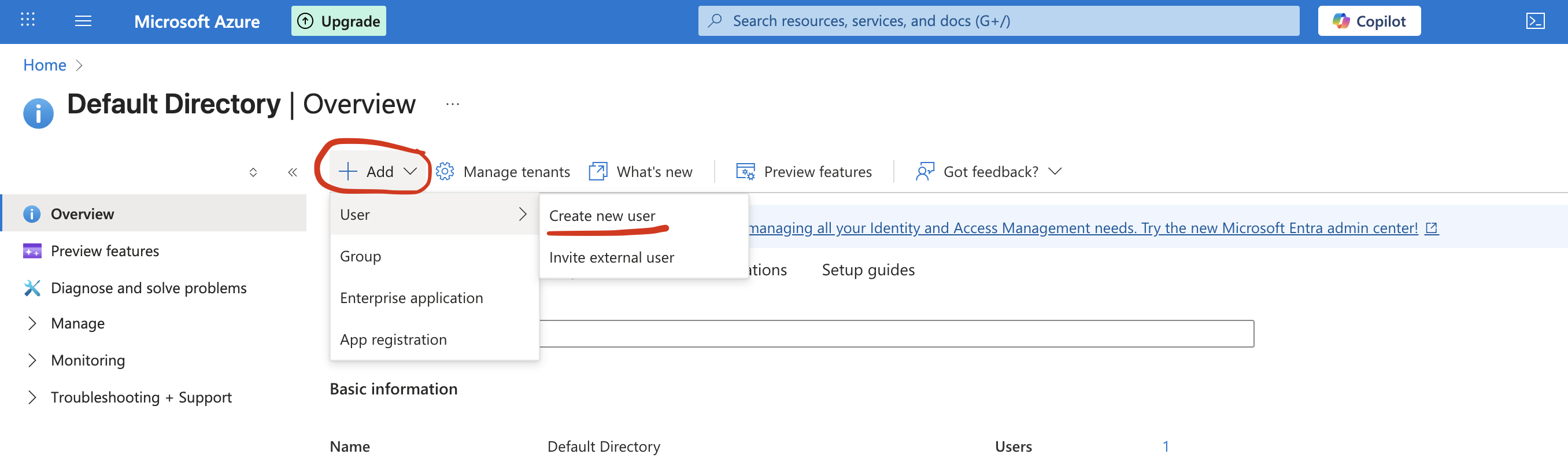Image resolution: width=1568 pixels, height=465 pixels.
Task: Choose App registration in the Add menu
Action: 435,339
